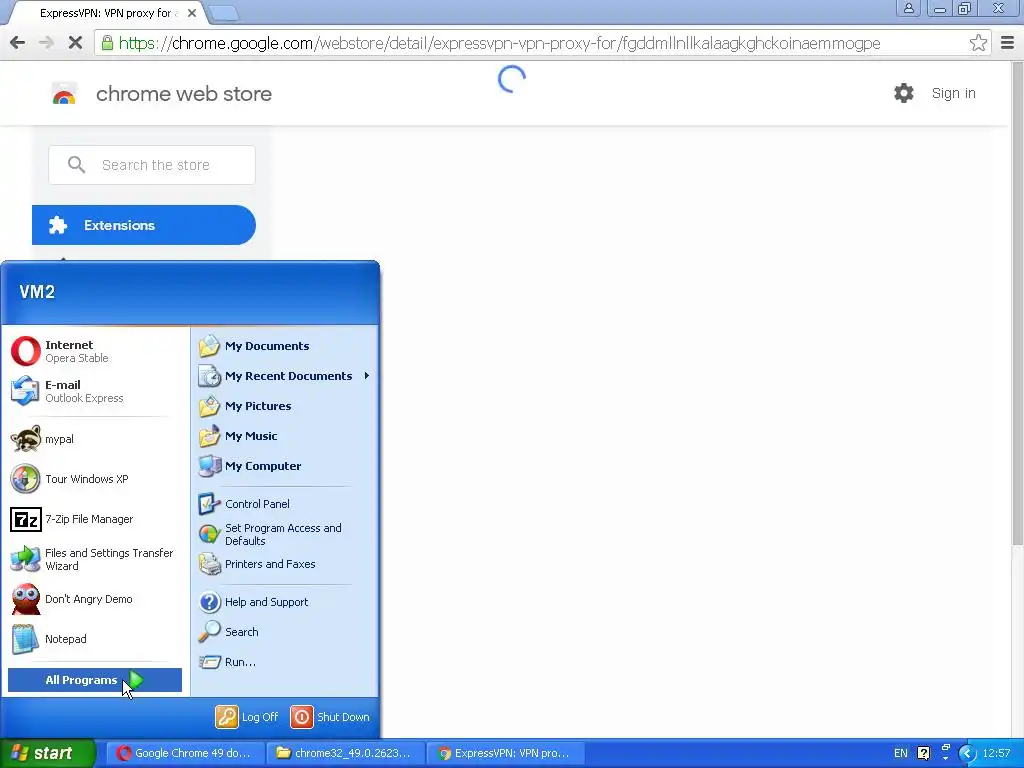Open web store settings gear

904,93
